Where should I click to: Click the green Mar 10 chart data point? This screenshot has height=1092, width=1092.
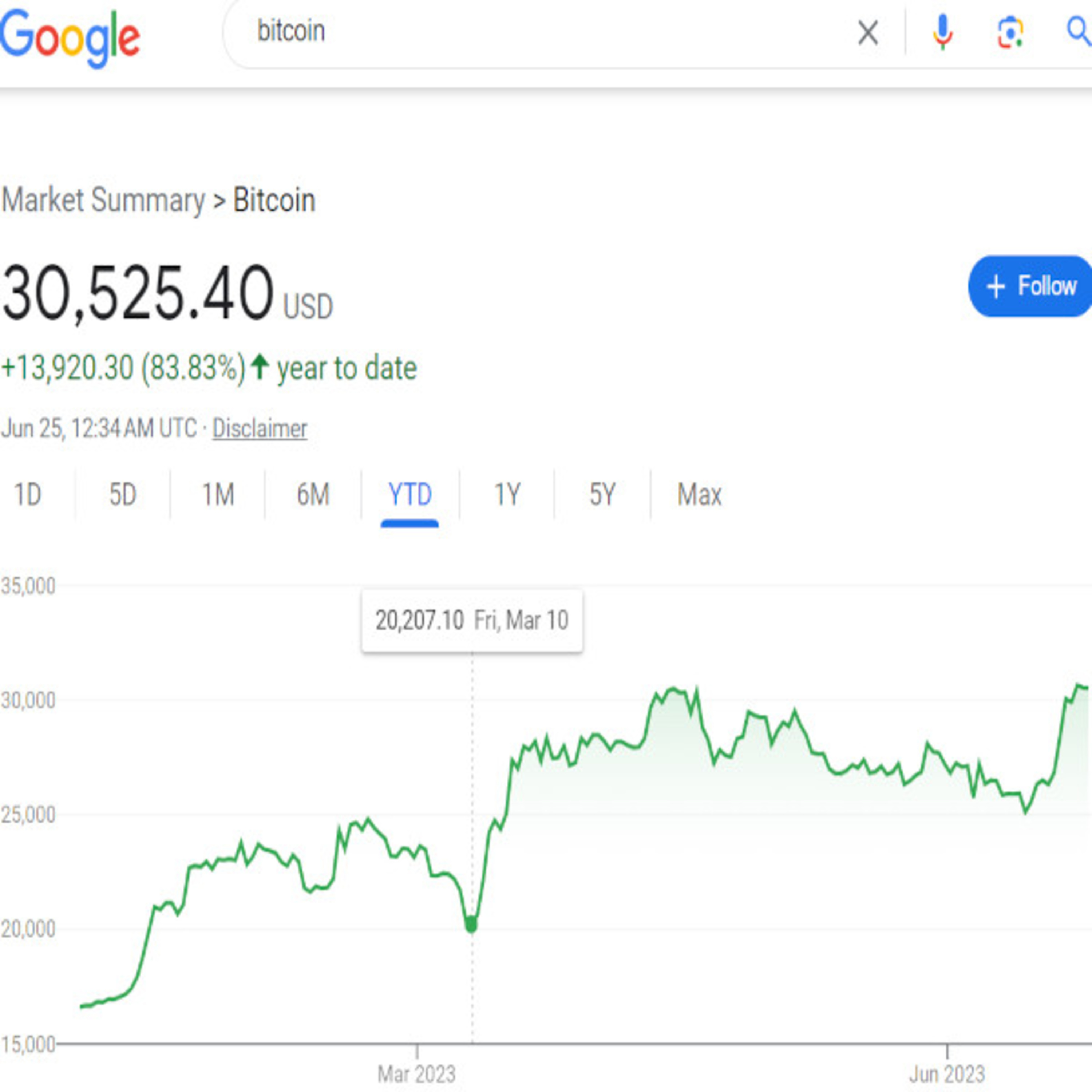coord(471,925)
